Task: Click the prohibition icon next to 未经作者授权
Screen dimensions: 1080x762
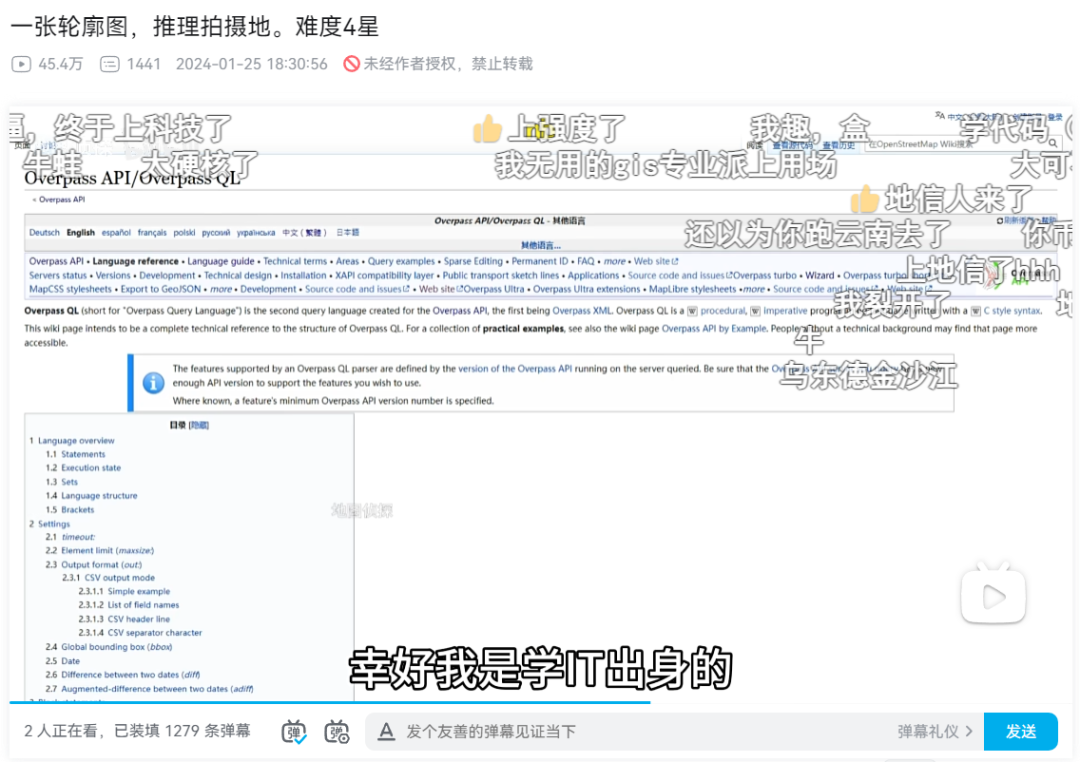Action: coord(352,63)
